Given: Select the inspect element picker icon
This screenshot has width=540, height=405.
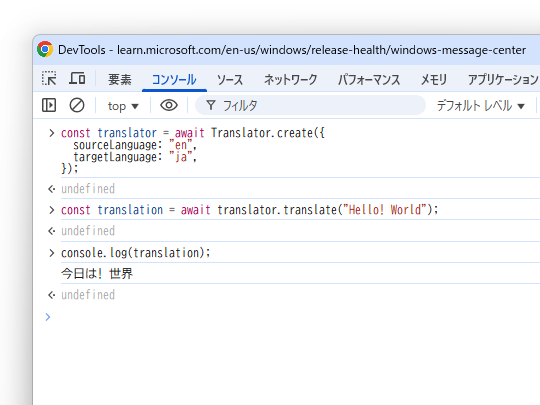Looking at the screenshot, I should click(49, 79).
